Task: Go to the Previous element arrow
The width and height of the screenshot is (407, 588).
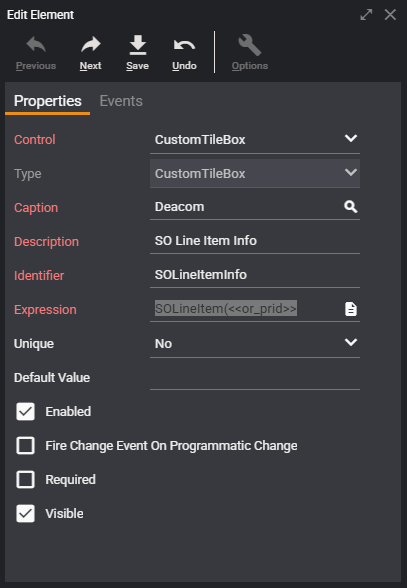Action: (x=36, y=45)
